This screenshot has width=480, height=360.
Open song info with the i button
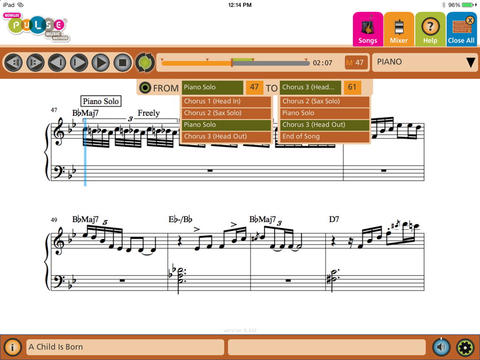tap(13, 347)
